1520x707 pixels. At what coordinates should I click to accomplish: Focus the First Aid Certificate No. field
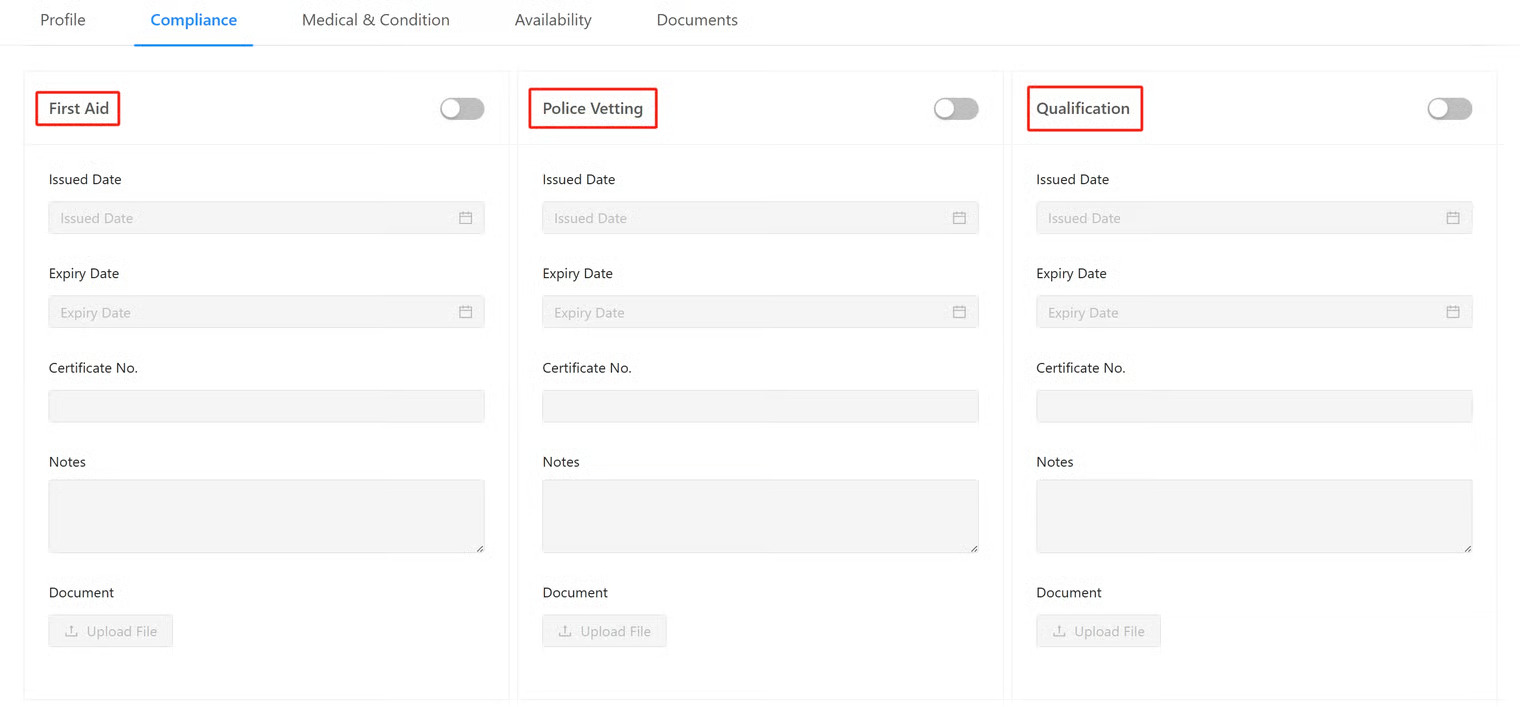(266, 406)
